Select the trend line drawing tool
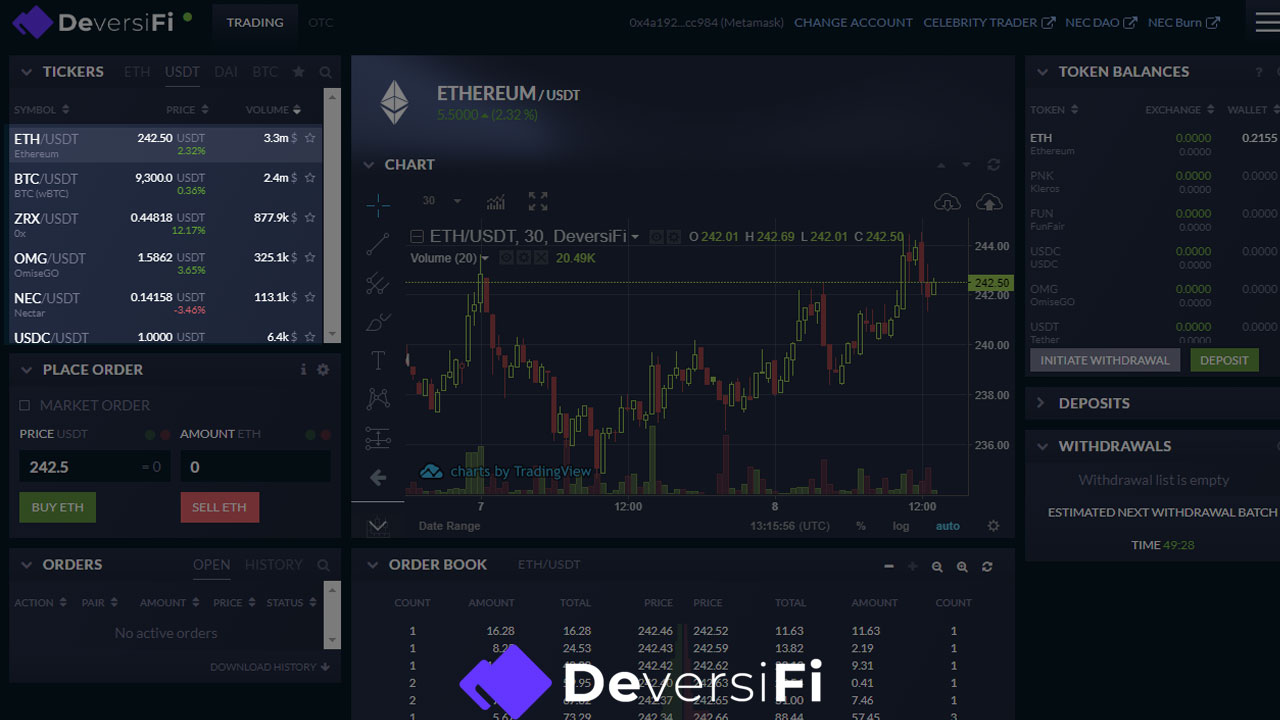Screen dimensions: 1280x720 (x=378, y=244)
